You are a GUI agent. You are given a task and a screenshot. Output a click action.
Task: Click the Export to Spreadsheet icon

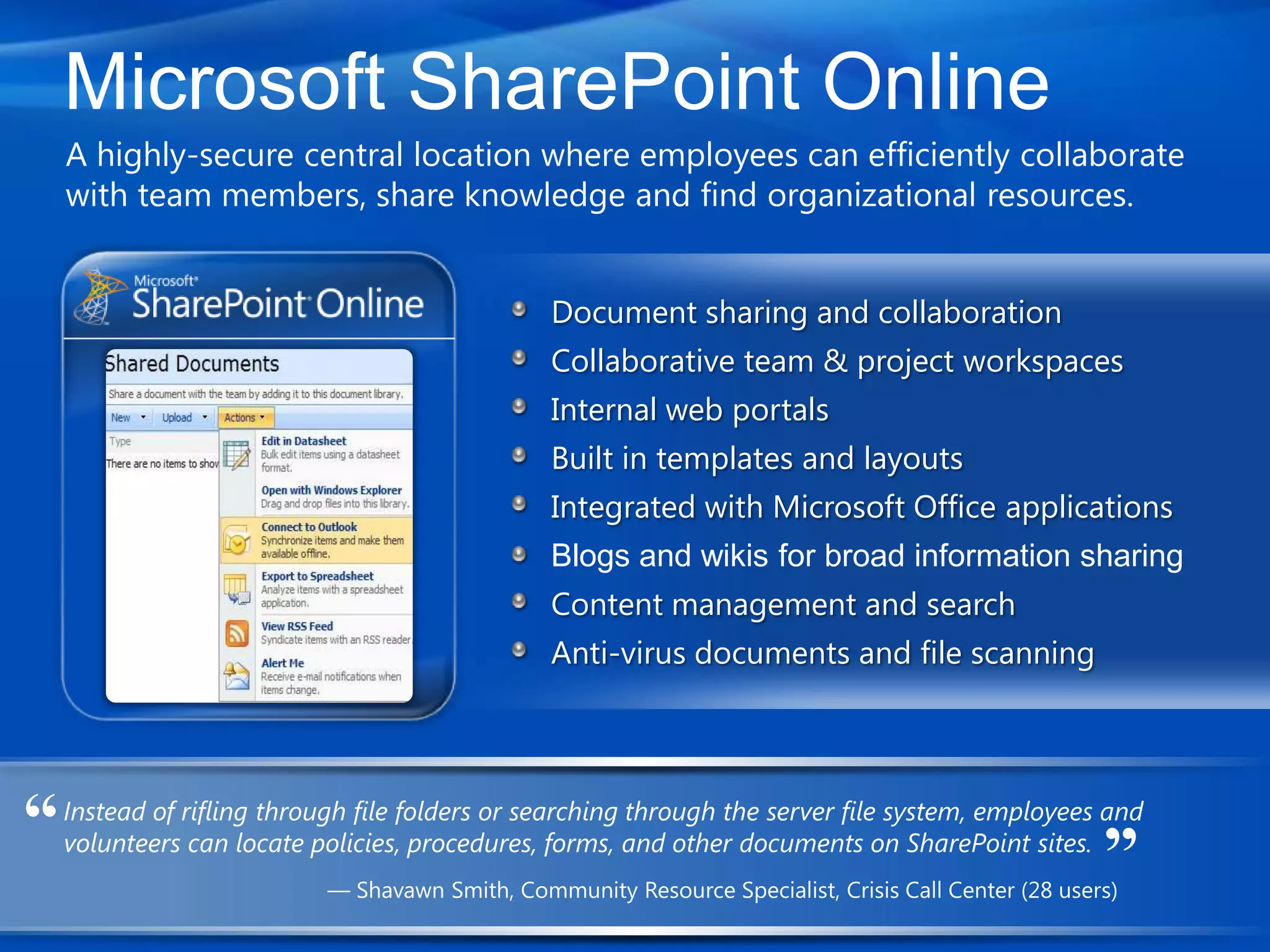tap(237, 589)
